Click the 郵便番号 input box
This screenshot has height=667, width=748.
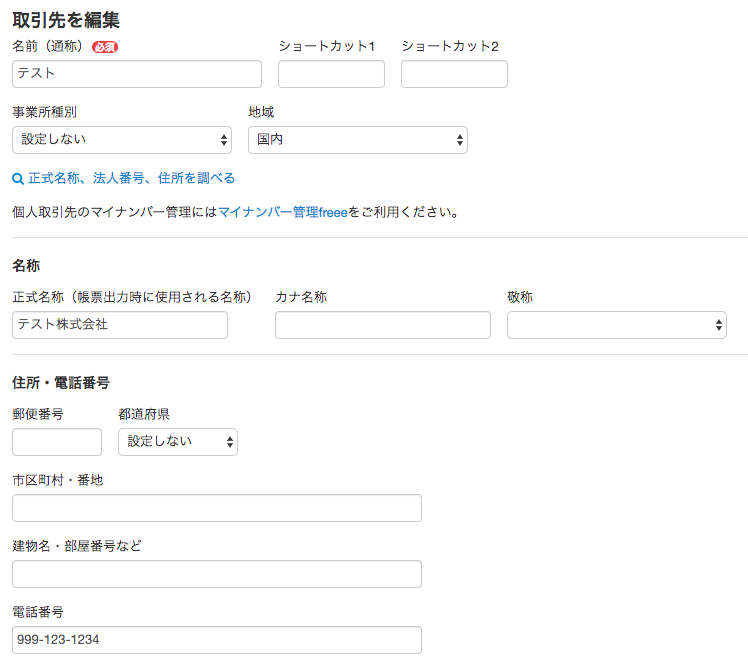(x=57, y=442)
